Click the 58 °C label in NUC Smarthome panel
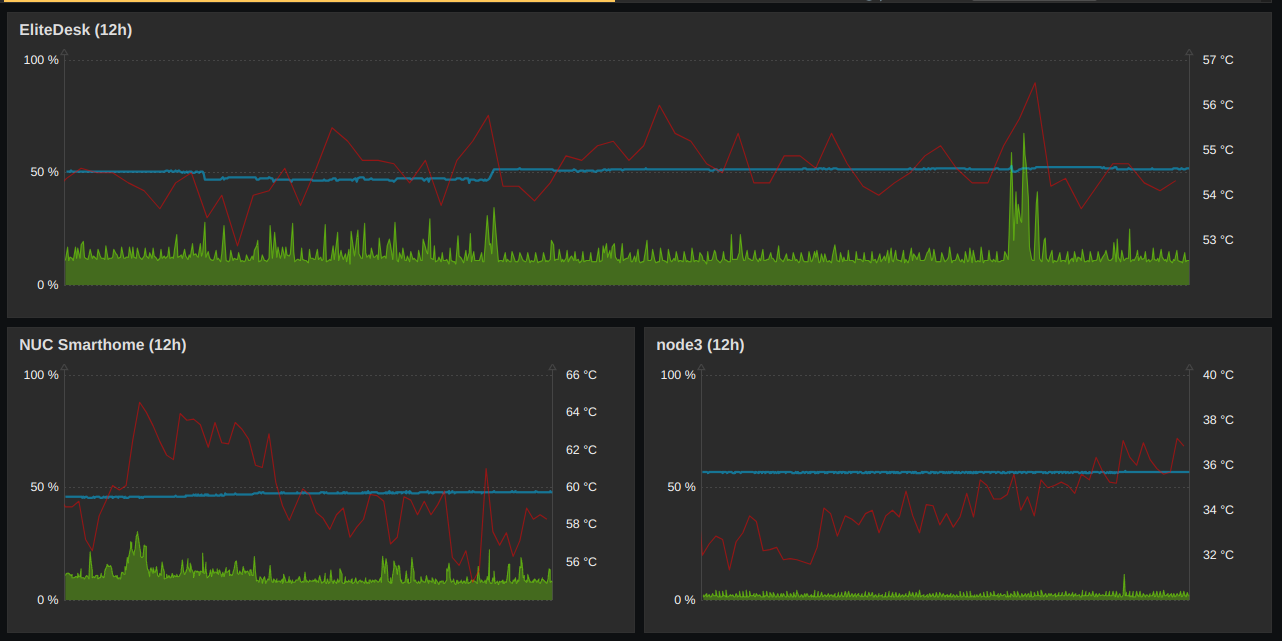The width and height of the screenshot is (1282, 641). 581,524
